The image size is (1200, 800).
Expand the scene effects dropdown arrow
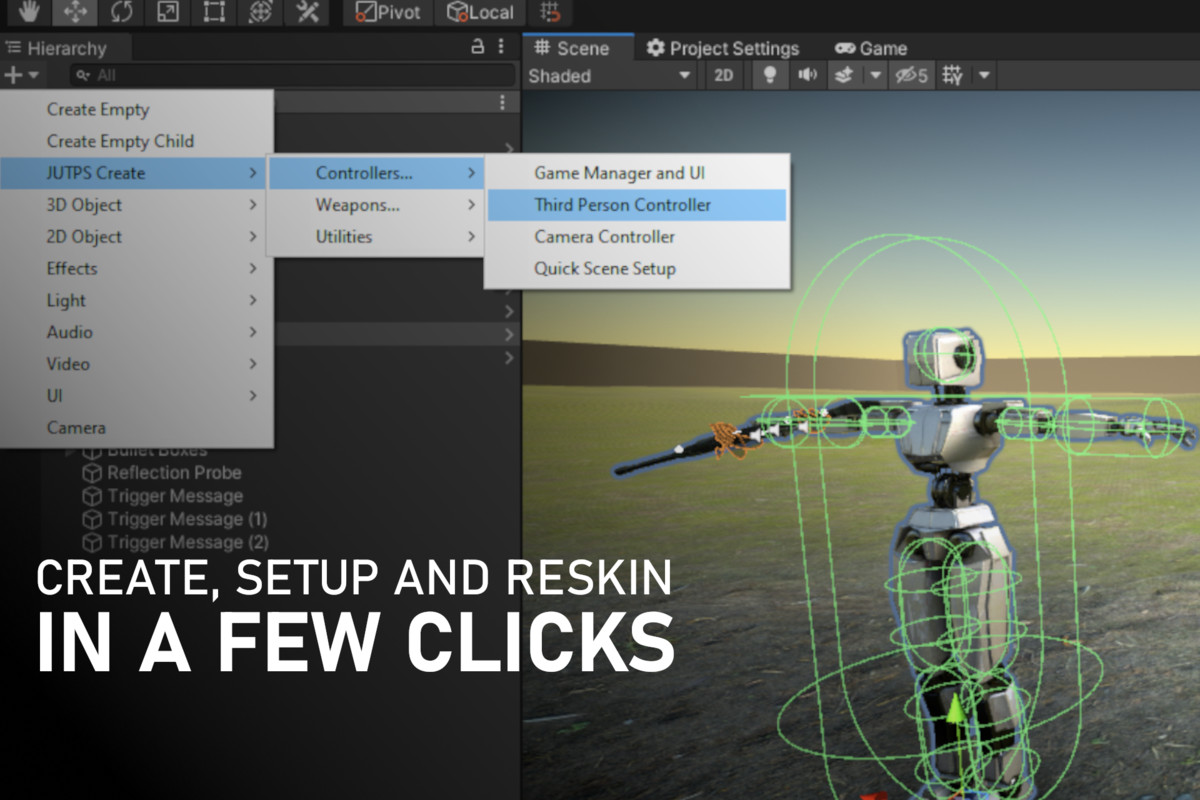[x=875, y=76]
